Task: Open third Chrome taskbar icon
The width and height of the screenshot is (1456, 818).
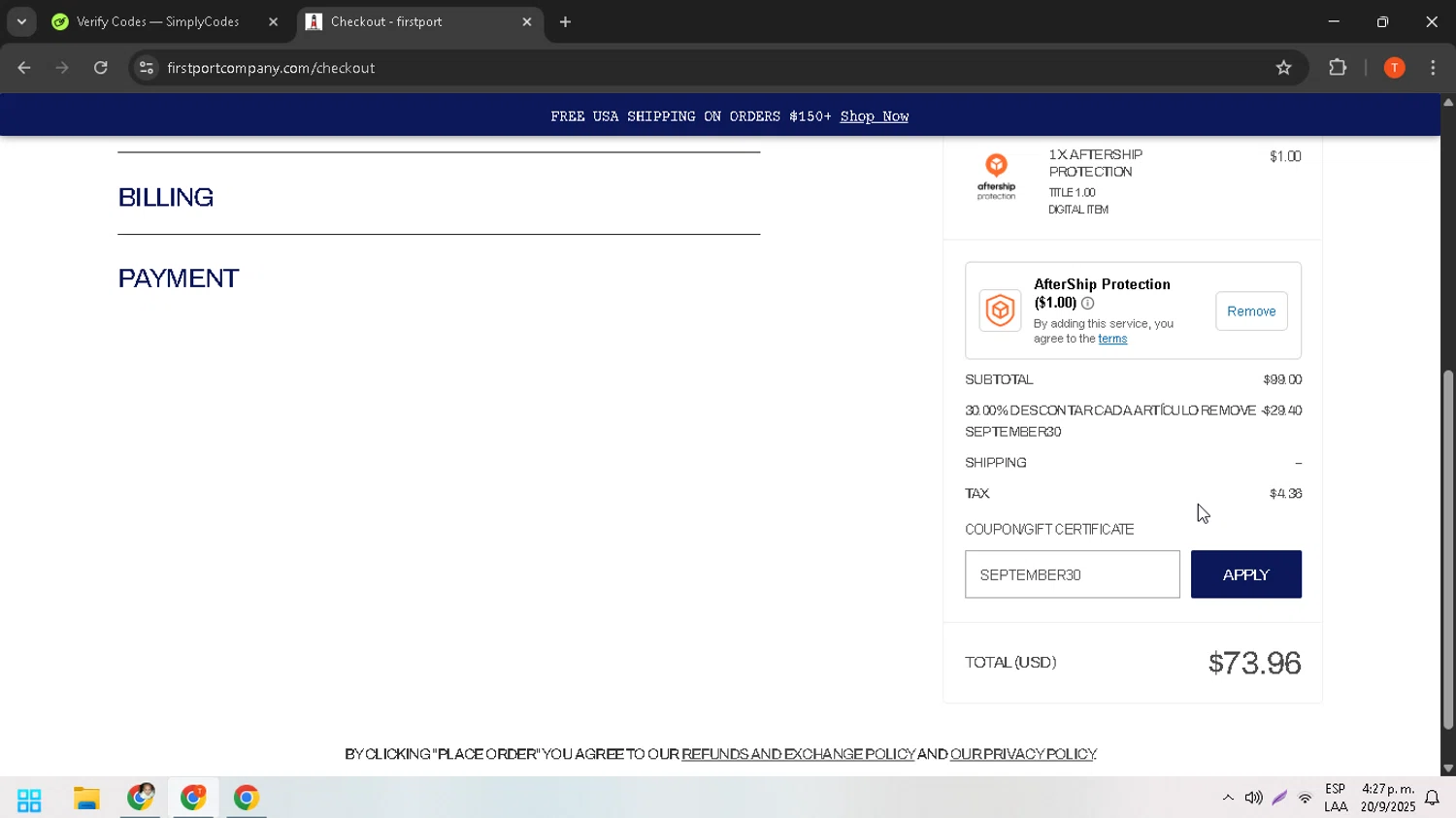Action: [x=247, y=798]
